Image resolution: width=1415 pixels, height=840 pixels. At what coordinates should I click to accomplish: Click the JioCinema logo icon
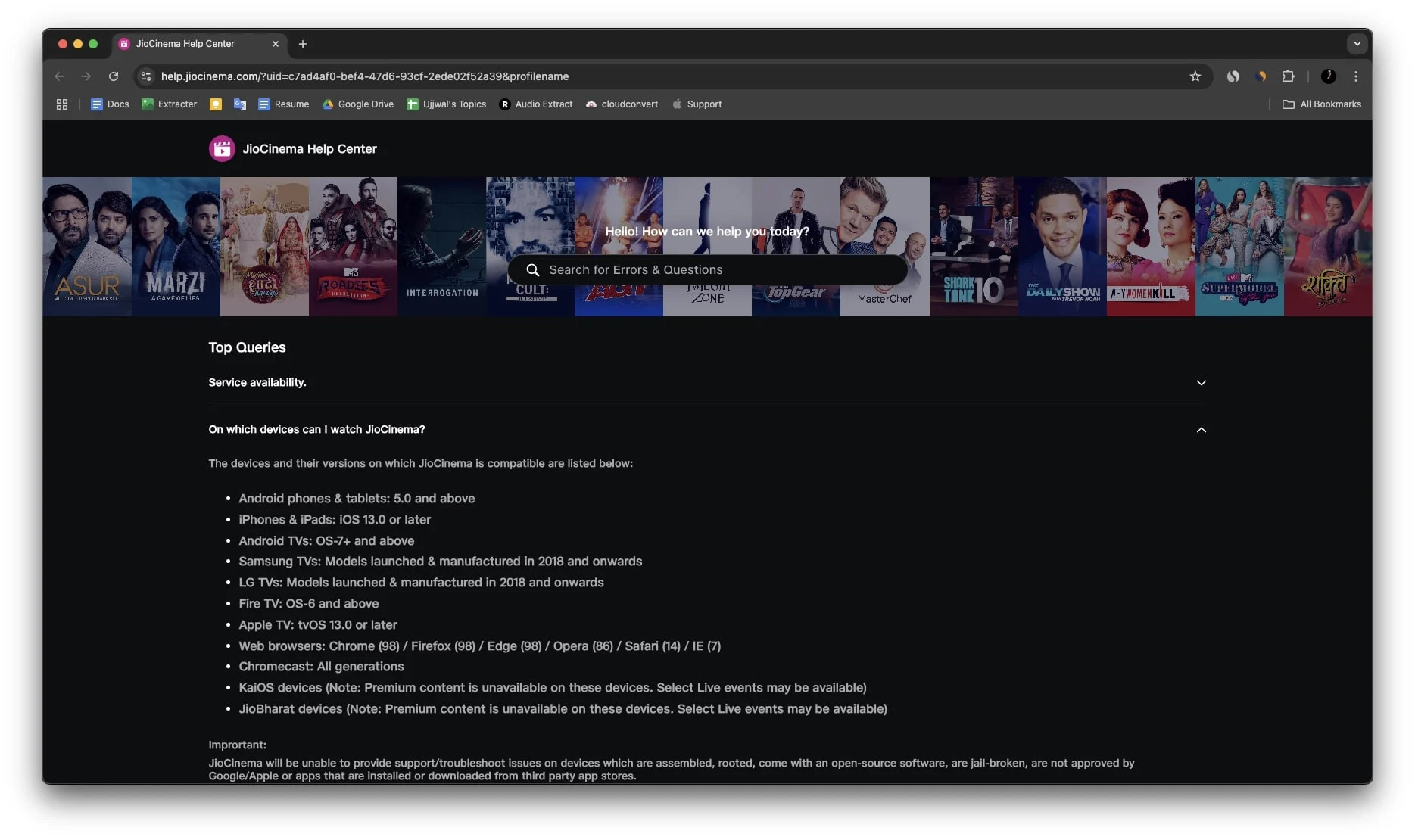pyautogui.click(x=222, y=149)
